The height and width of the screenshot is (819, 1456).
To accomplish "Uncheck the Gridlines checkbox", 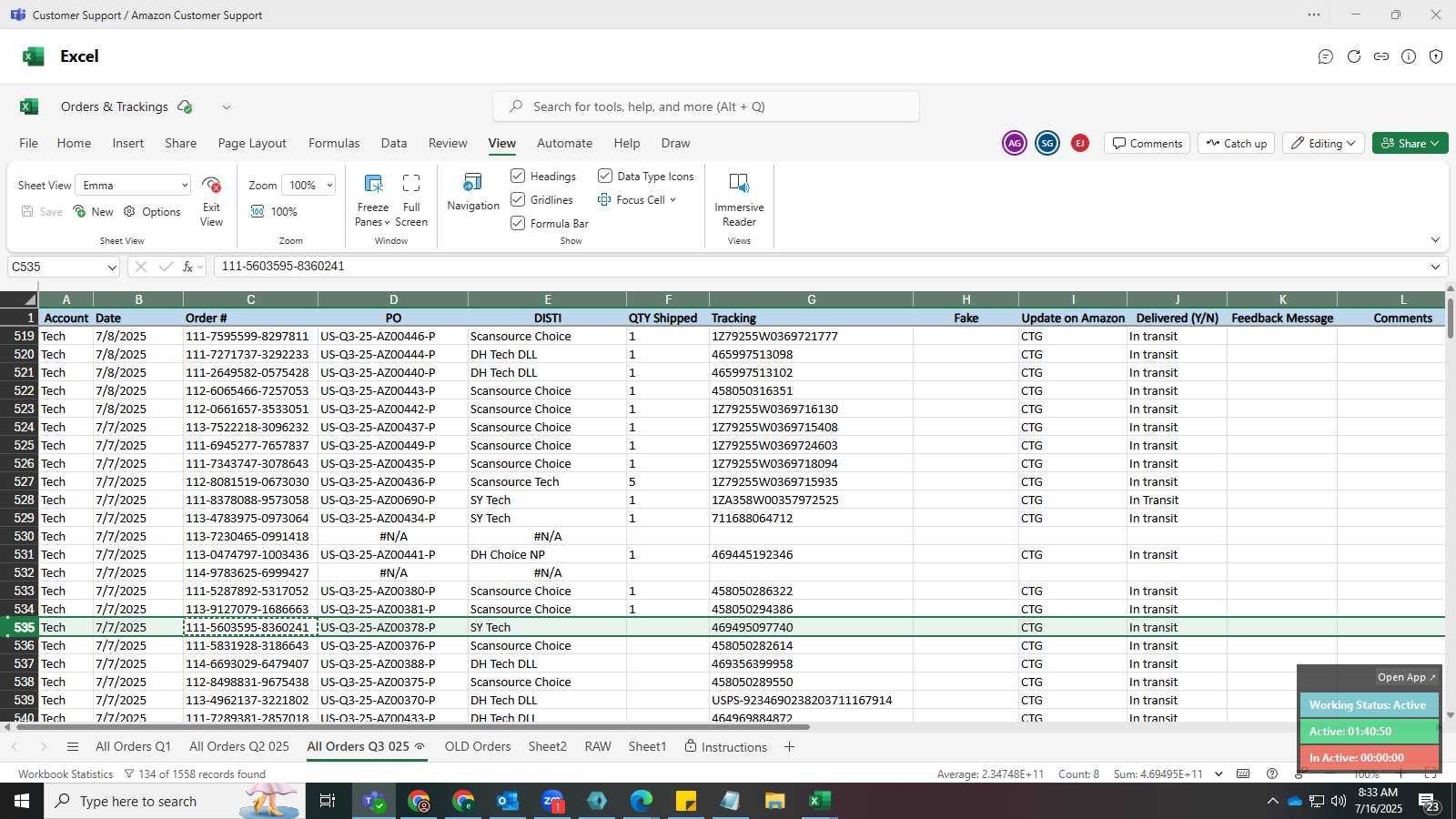I will [x=518, y=199].
